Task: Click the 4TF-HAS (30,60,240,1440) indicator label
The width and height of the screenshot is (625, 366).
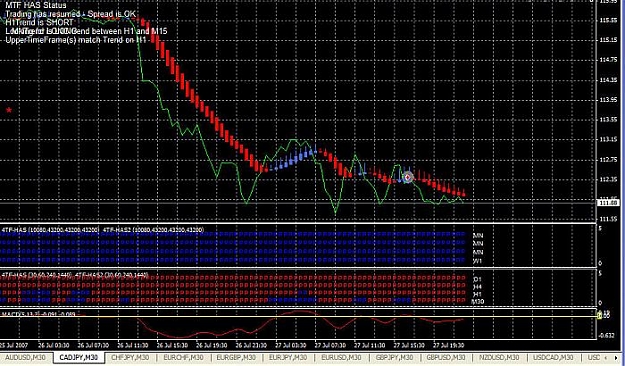Action: [37, 275]
